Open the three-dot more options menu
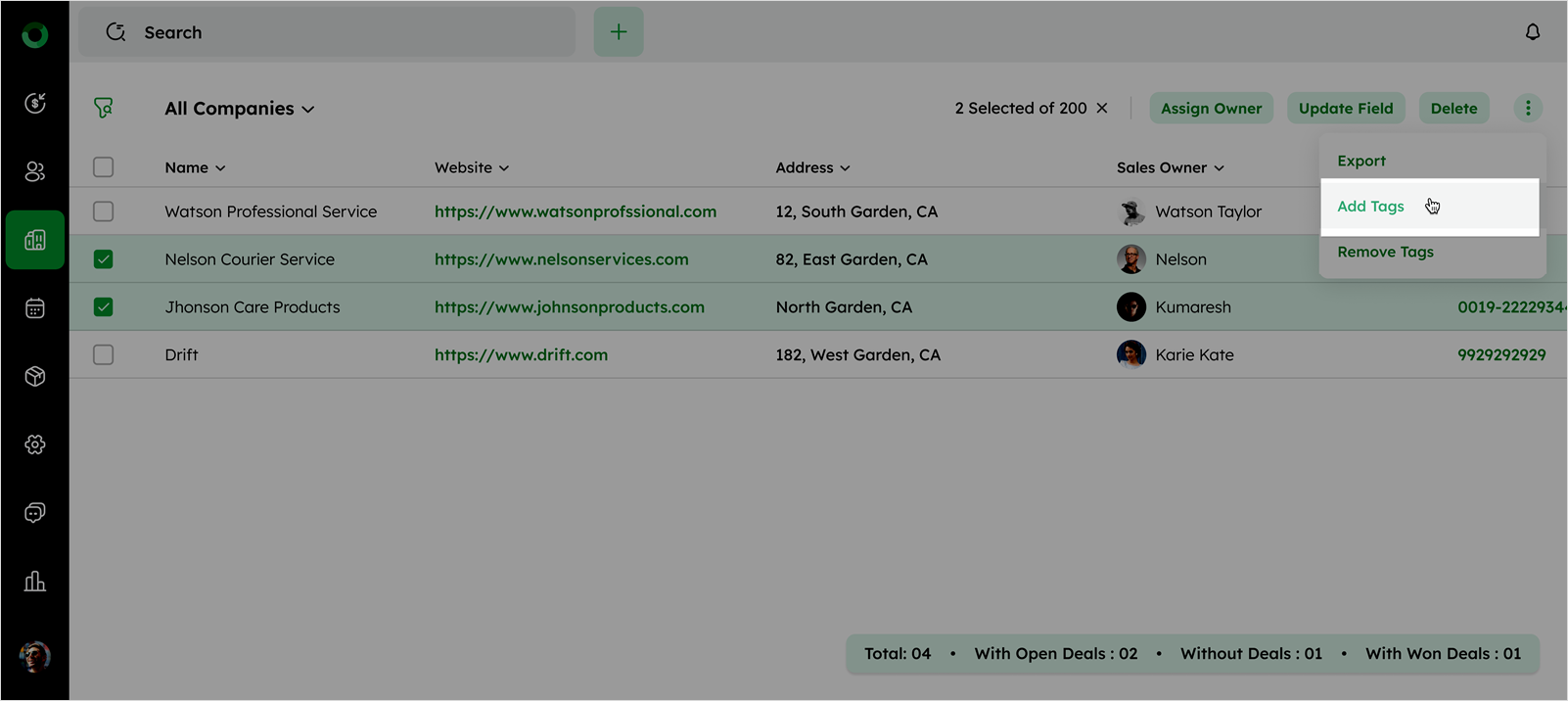1568x701 pixels. click(1528, 109)
